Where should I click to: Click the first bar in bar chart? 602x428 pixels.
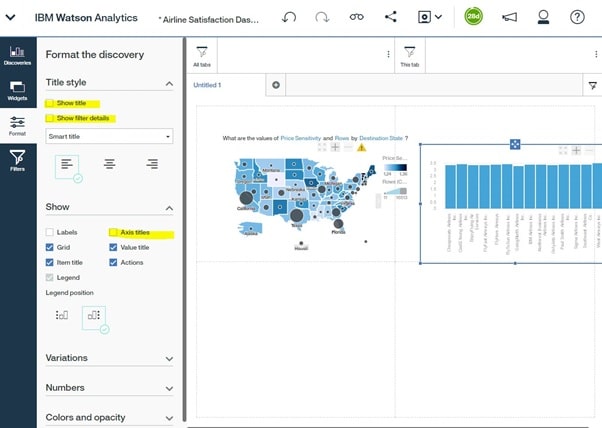pyautogui.click(x=450, y=187)
